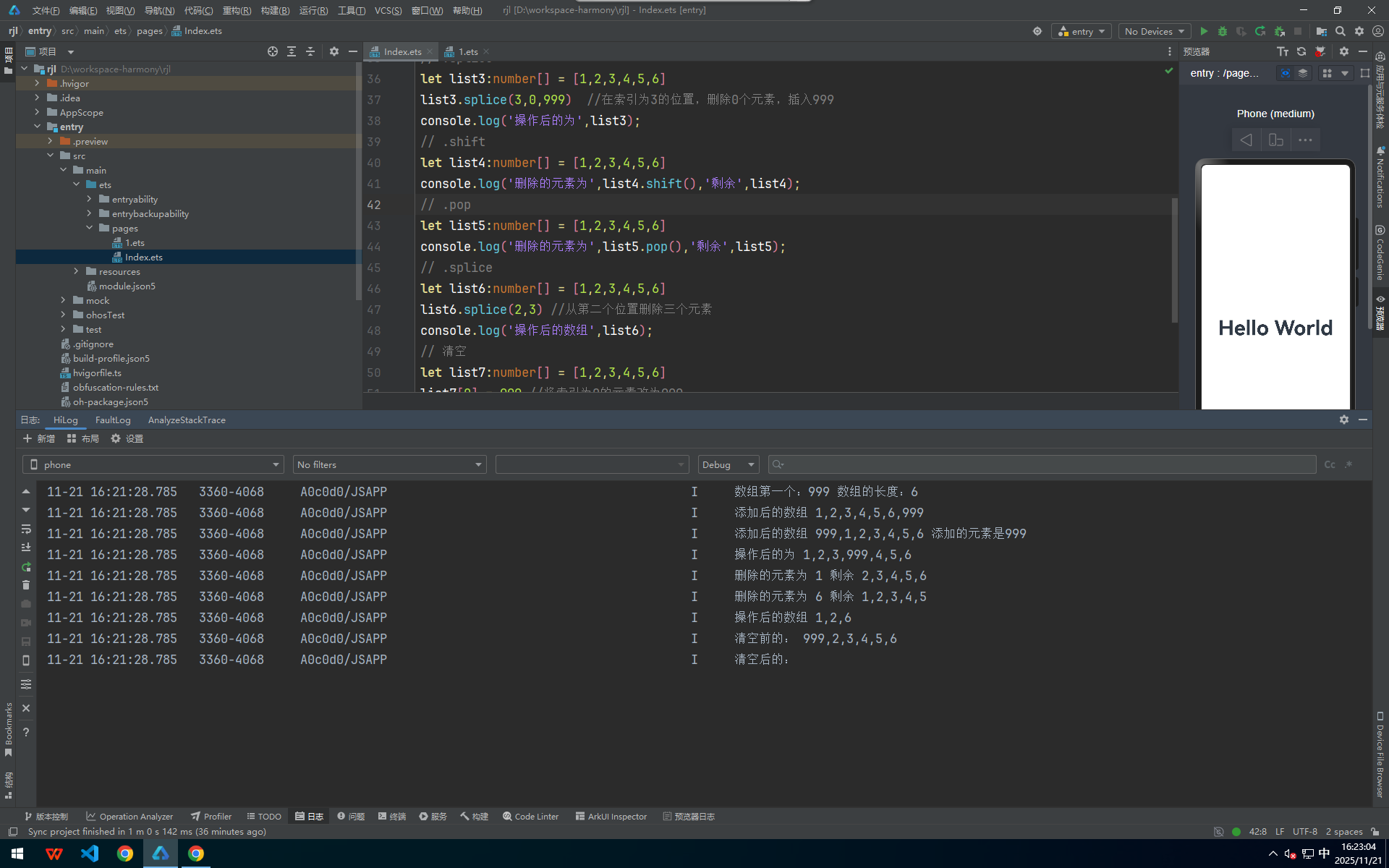Viewport: 1389px width, 868px height.
Task: Click the green Run button
Action: coord(1204,31)
